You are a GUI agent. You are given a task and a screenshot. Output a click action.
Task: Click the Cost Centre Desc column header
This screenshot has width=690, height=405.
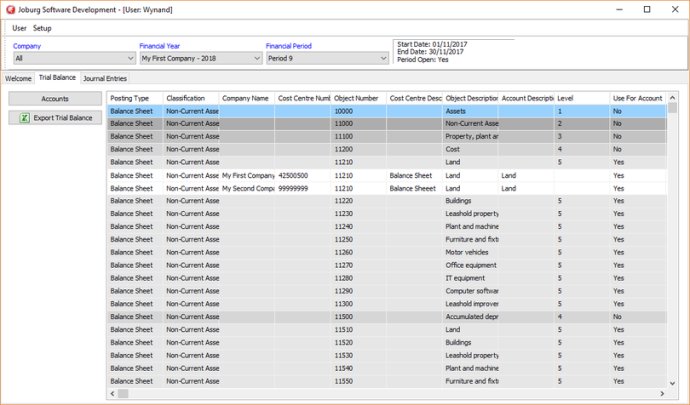(x=415, y=98)
